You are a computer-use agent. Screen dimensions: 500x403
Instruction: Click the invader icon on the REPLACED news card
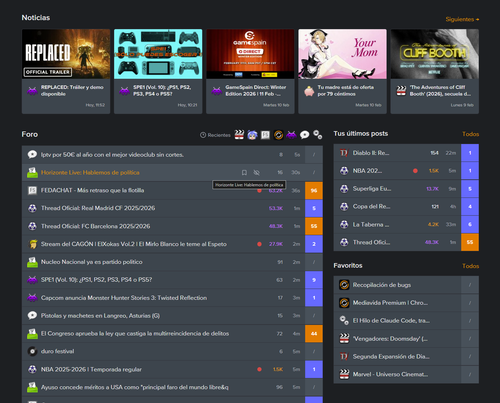(32, 91)
